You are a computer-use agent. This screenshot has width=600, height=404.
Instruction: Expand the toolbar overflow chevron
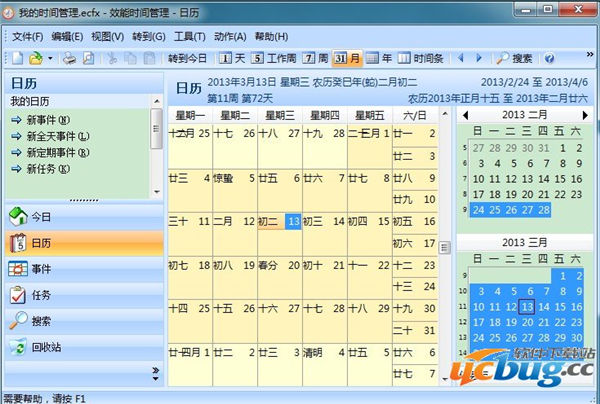coord(590,55)
